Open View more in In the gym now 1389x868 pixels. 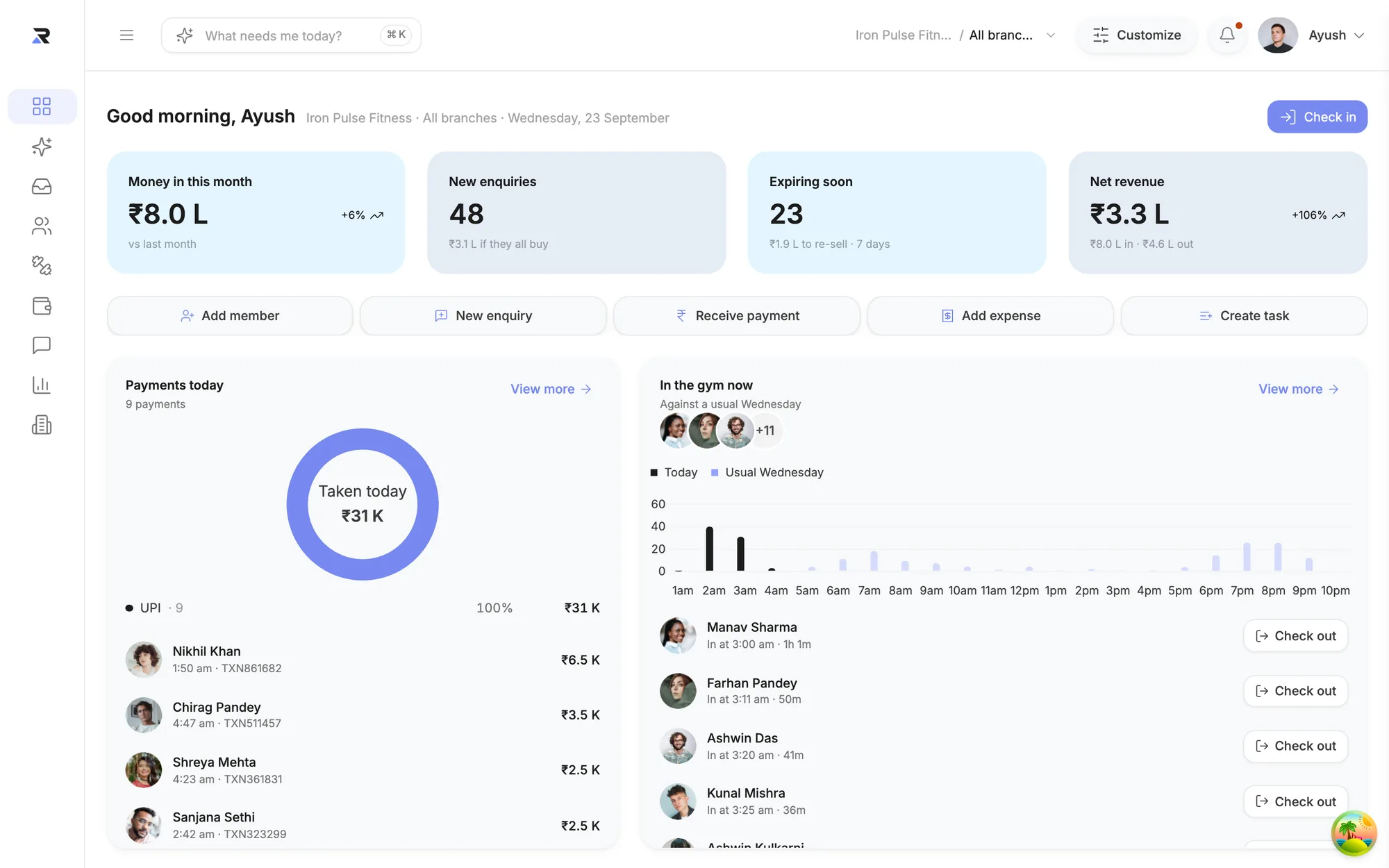point(1299,389)
